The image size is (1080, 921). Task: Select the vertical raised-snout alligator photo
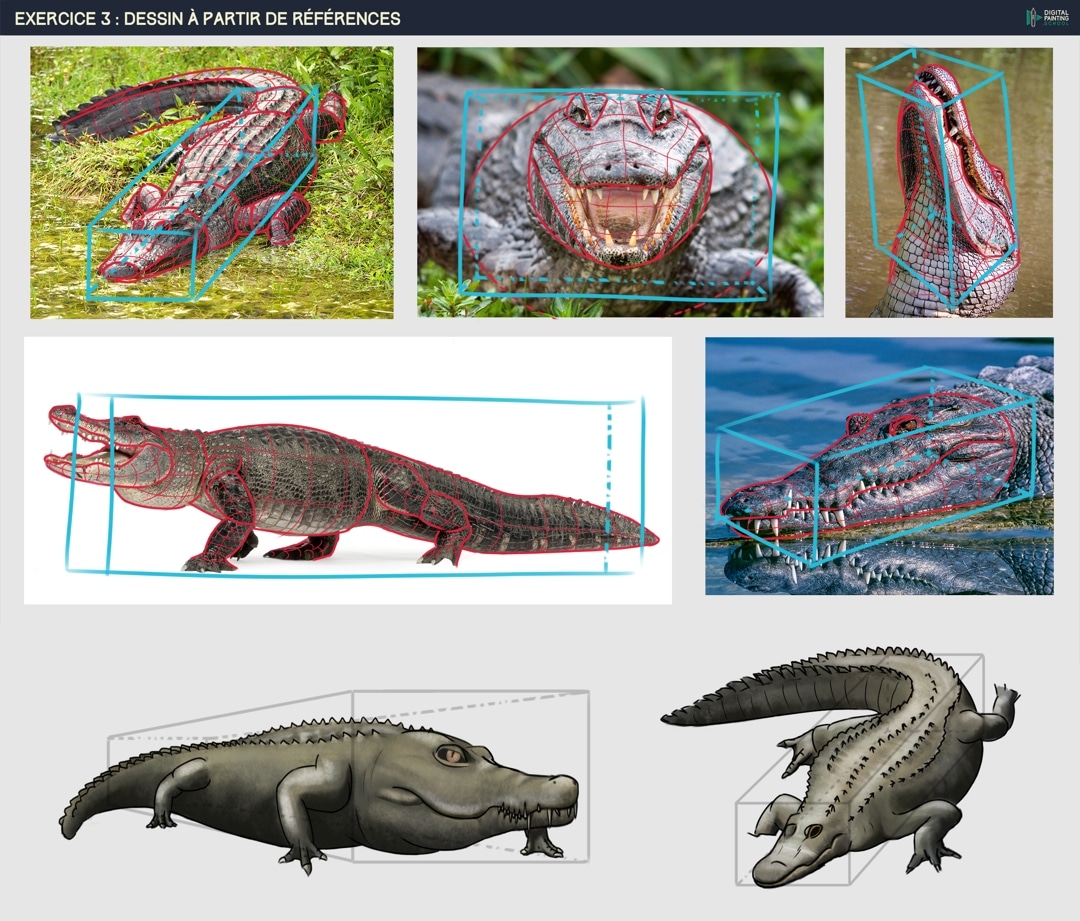click(948, 182)
